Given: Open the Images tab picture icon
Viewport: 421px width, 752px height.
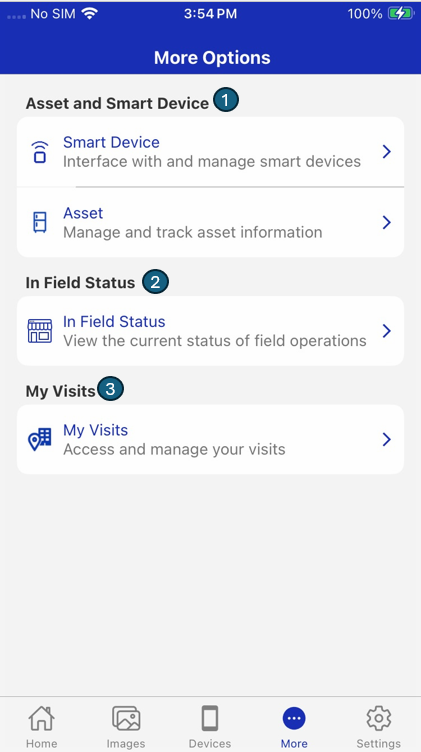Looking at the screenshot, I should (126, 718).
